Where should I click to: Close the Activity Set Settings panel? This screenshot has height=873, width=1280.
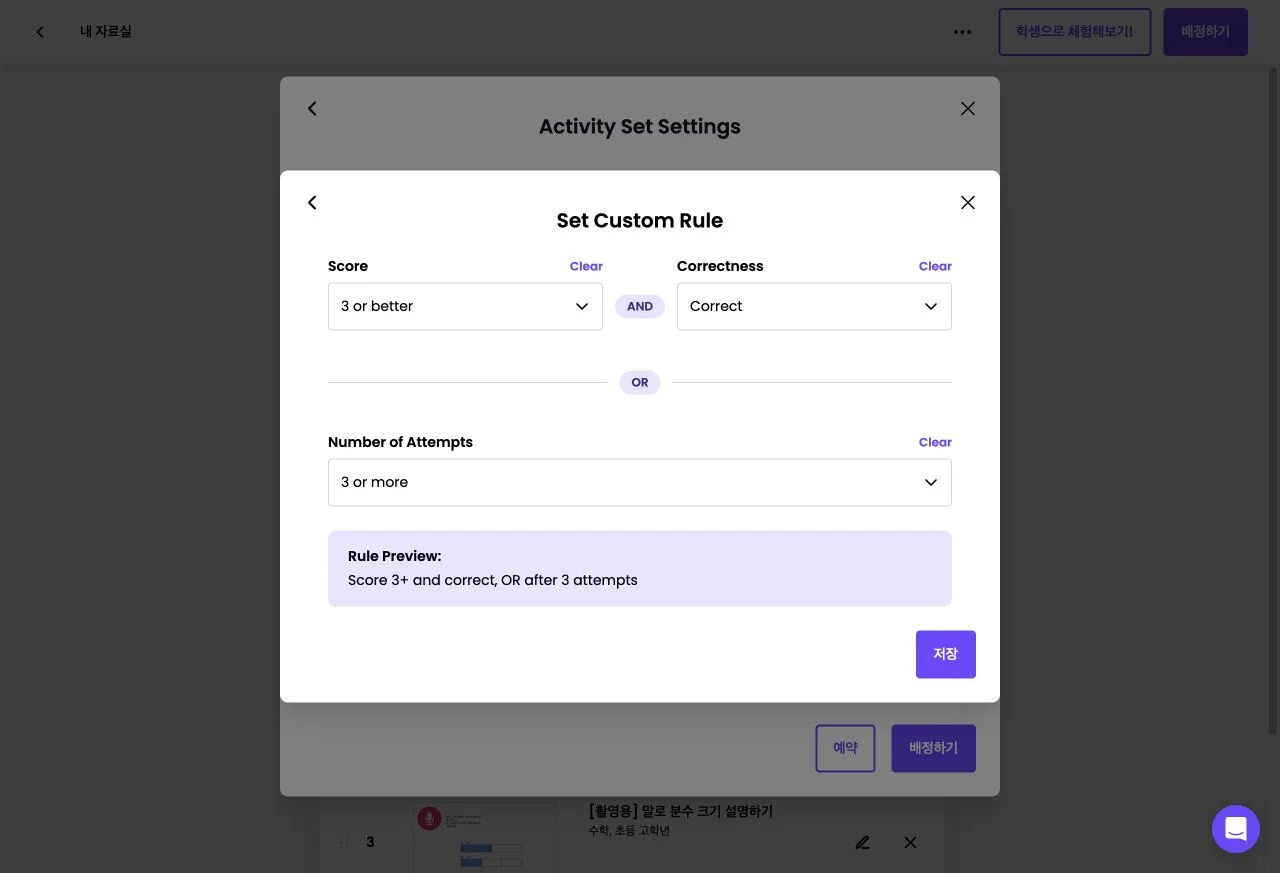click(968, 108)
